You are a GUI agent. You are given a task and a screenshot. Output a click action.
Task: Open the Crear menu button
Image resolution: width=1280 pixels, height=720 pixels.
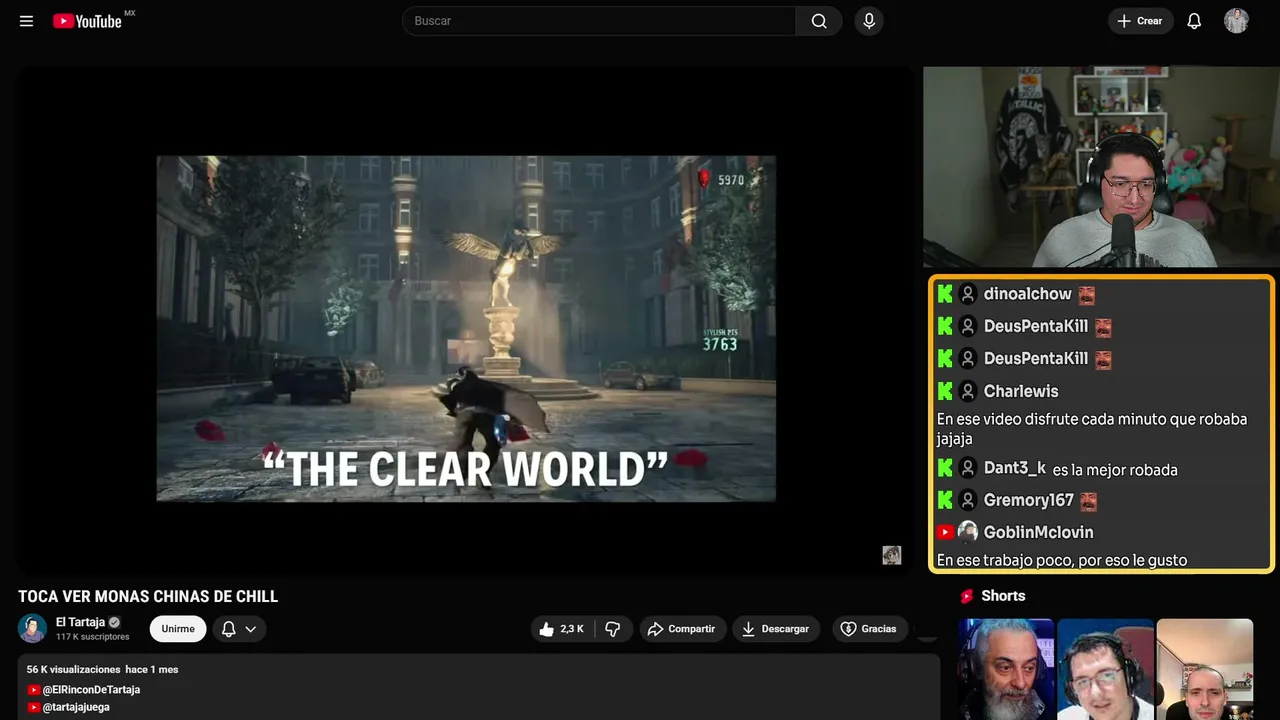(x=1141, y=21)
